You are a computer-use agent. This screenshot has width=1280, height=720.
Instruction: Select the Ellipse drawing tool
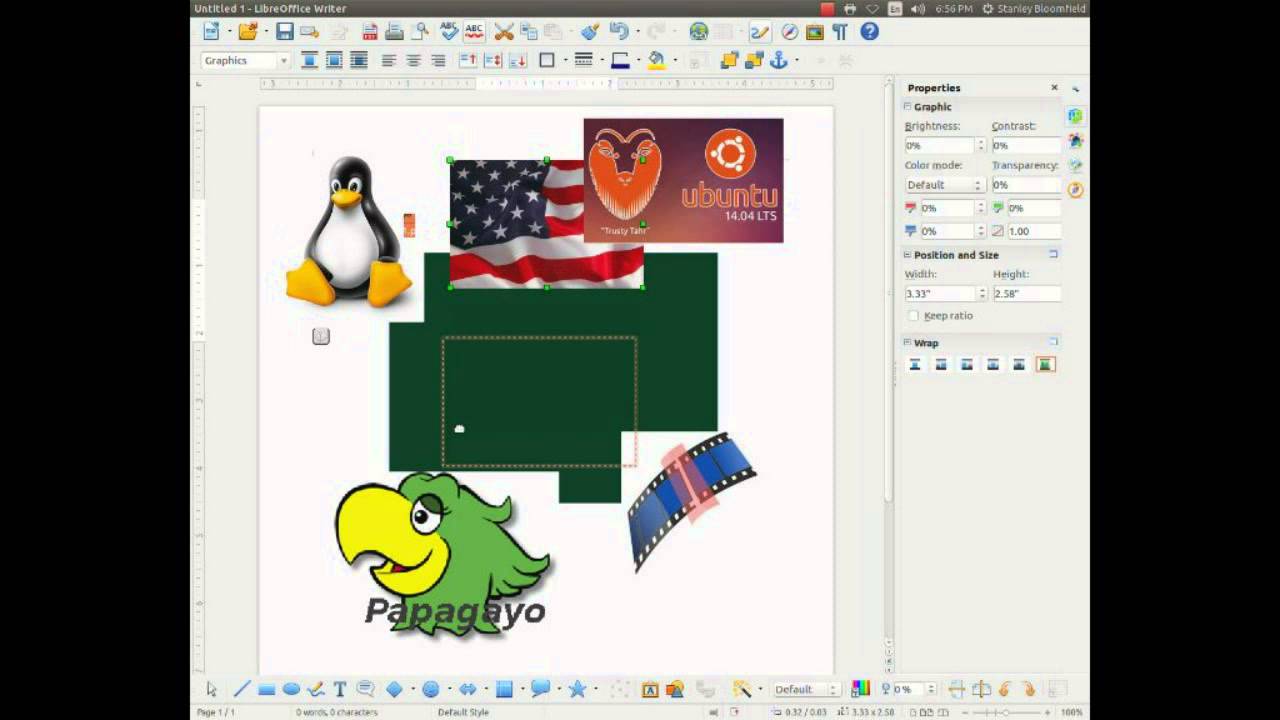pos(291,689)
